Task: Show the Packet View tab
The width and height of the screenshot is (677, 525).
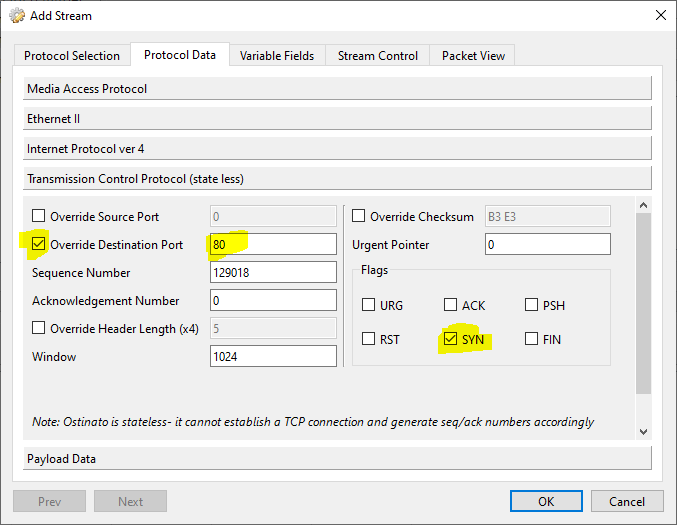Action: (473, 56)
